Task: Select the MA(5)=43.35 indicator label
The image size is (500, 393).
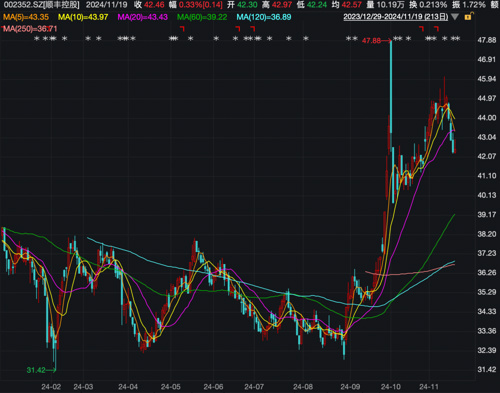Action: coord(26,17)
